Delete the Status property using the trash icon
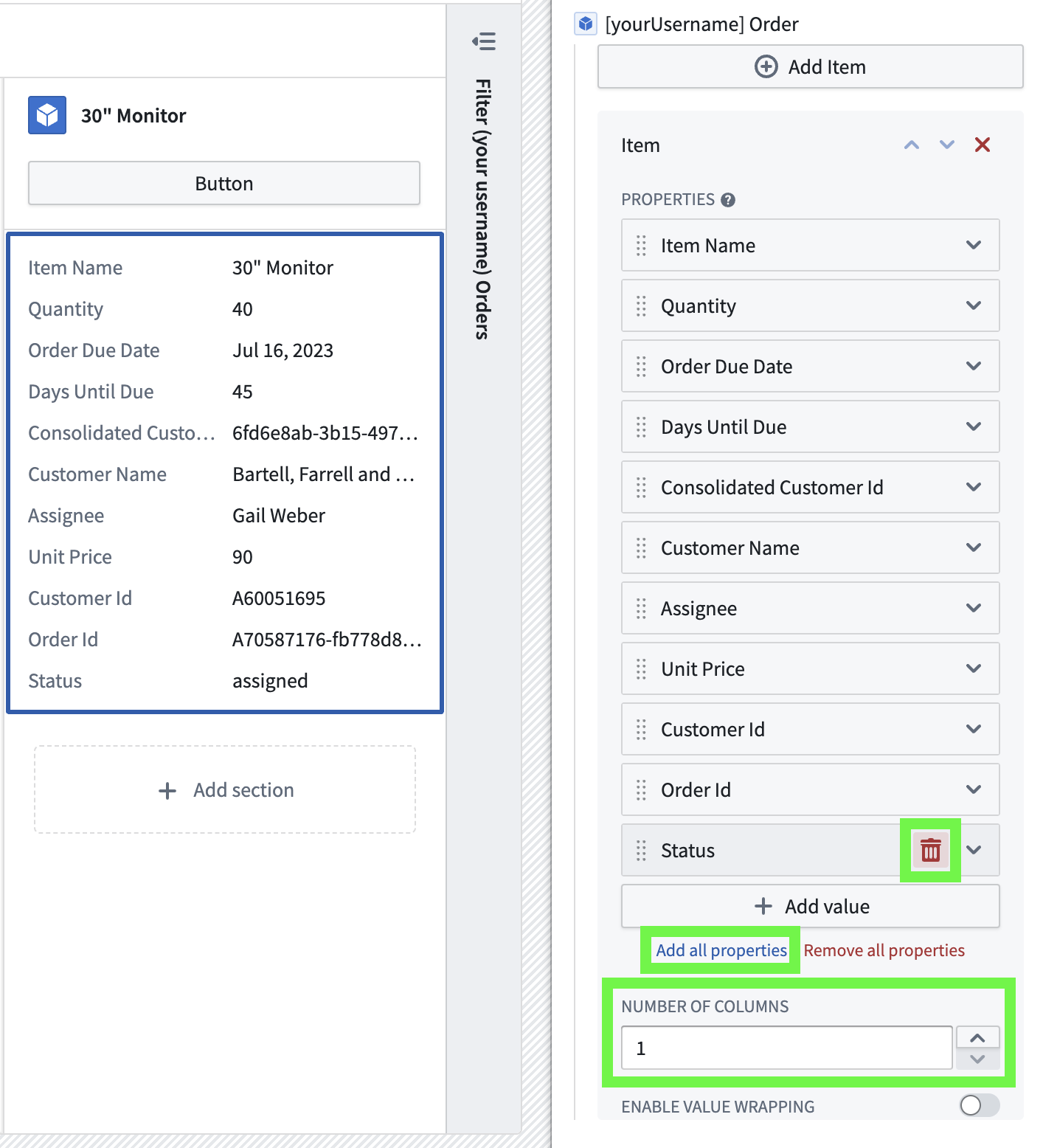 pos(929,850)
